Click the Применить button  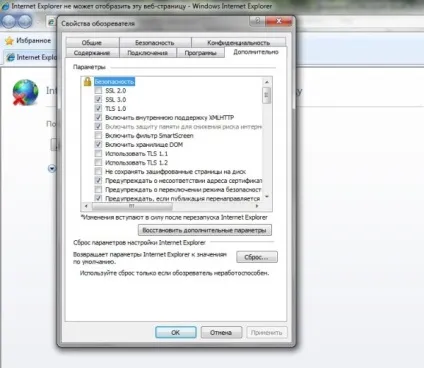pyautogui.click(x=266, y=332)
